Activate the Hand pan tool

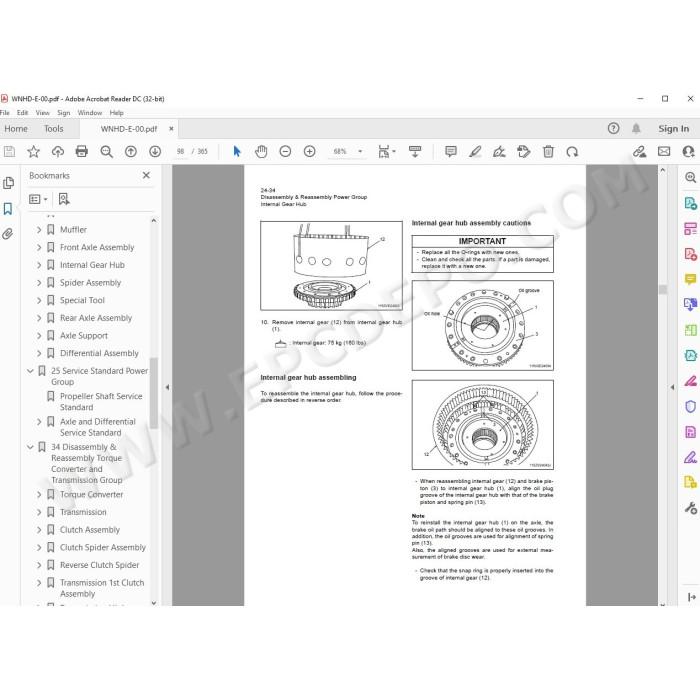point(261,152)
